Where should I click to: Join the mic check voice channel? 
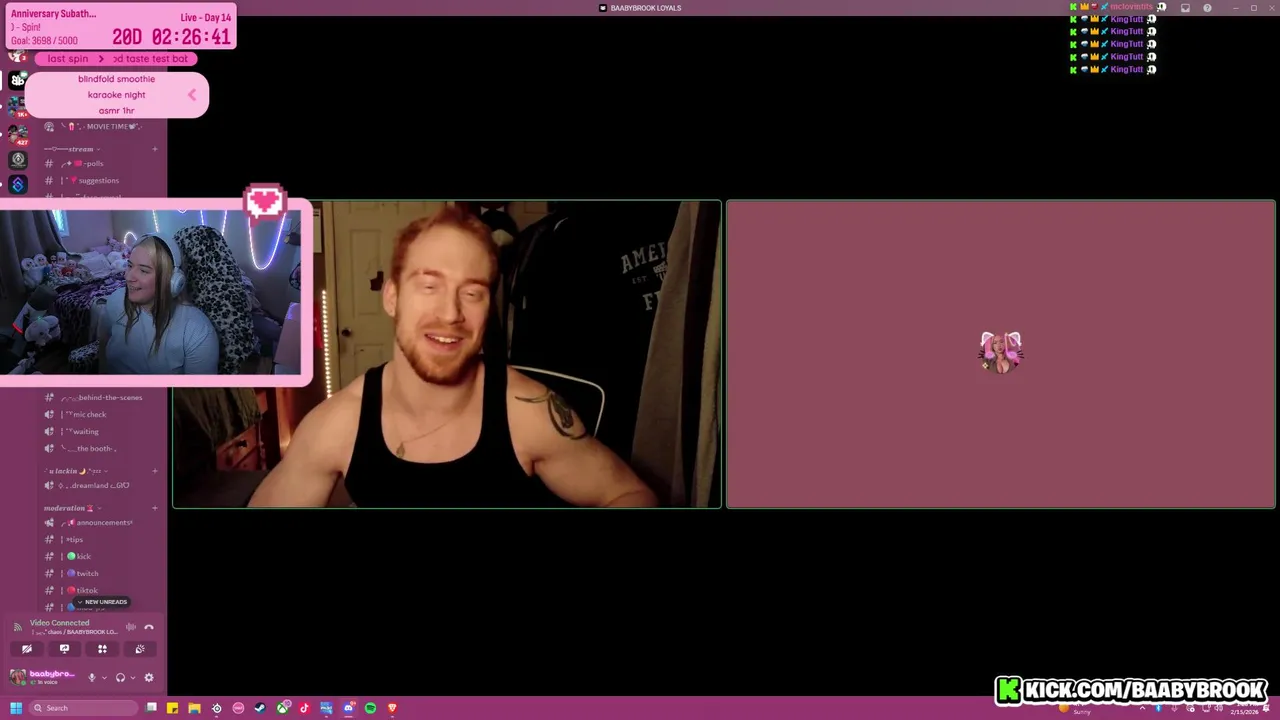point(99,414)
